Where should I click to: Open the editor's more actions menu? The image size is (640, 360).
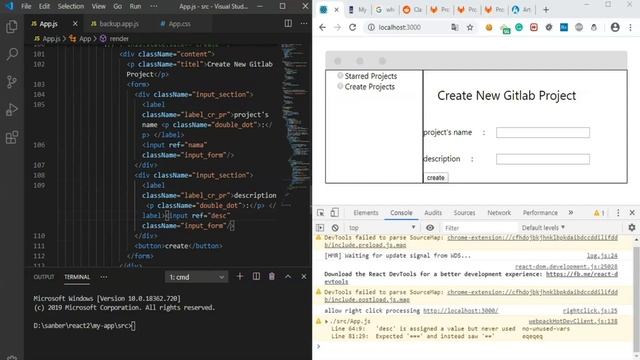pos(304,23)
